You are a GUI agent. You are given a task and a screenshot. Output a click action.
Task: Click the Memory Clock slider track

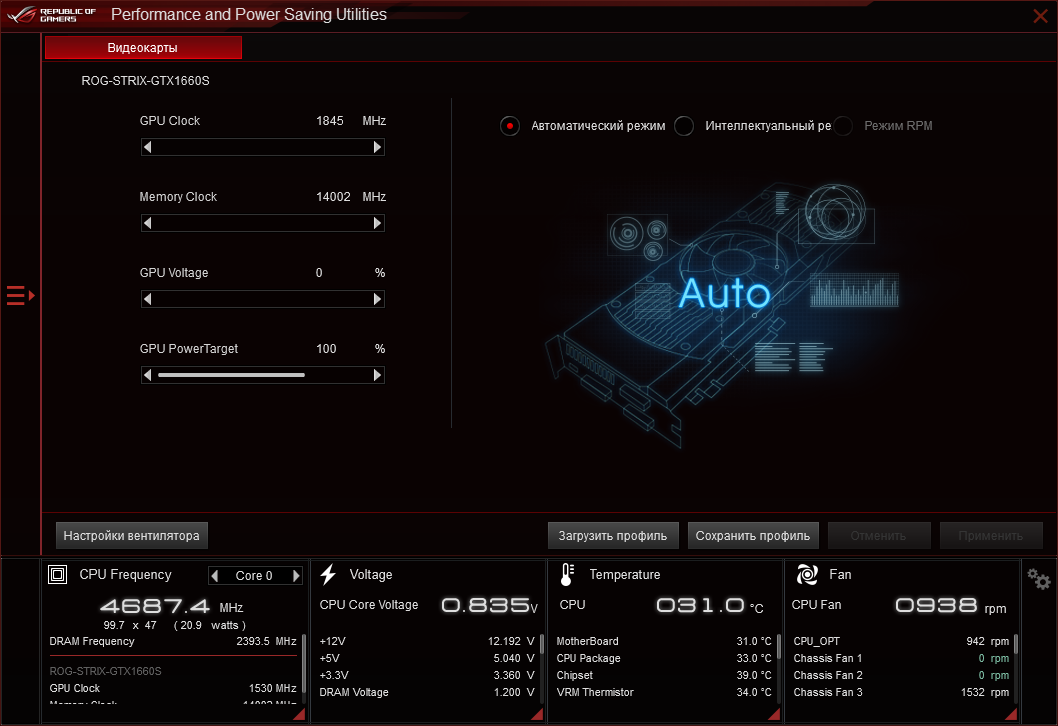(x=262, y=223)
